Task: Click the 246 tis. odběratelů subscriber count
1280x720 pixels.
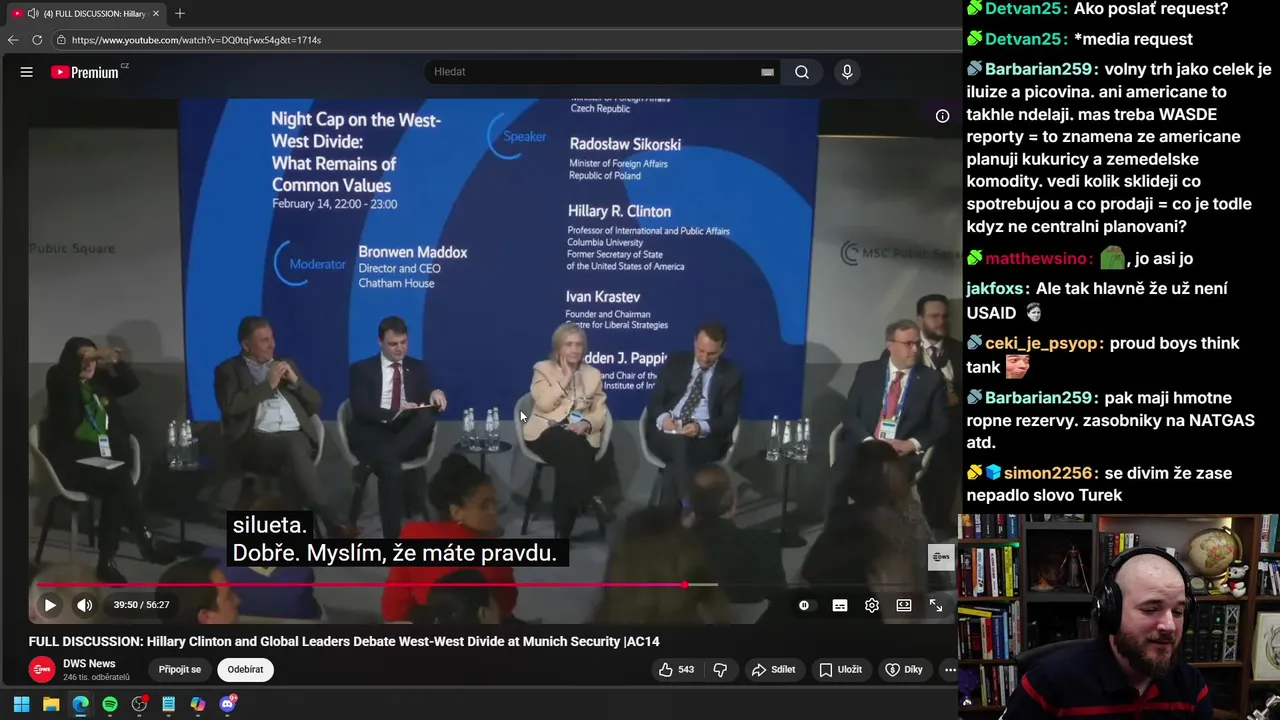Action: [x=96, y=678]
